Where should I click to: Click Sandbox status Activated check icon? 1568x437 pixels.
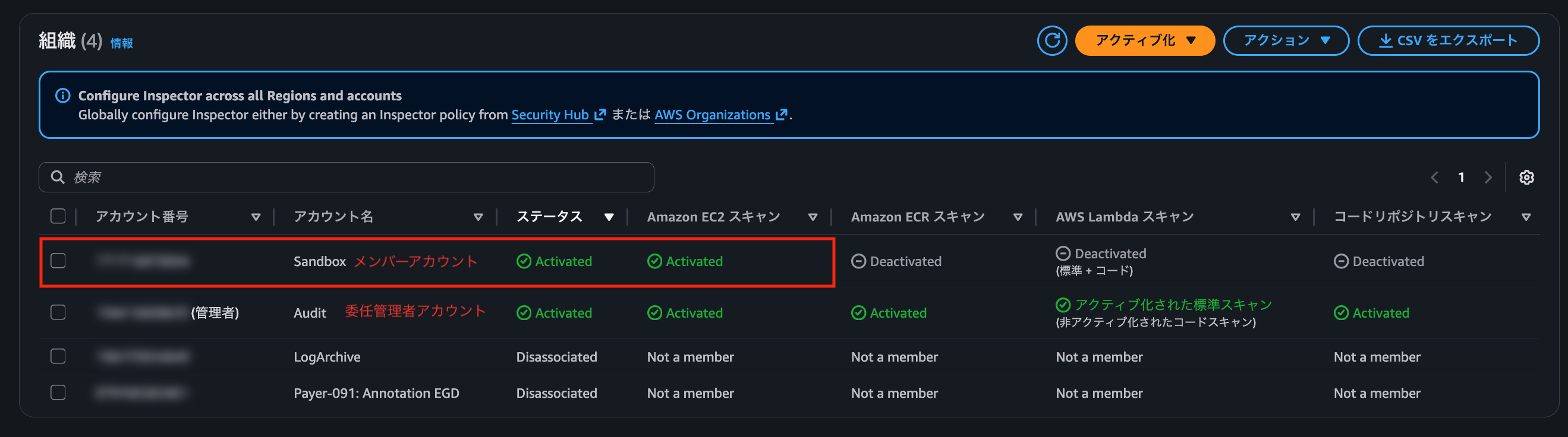[524, 261]
